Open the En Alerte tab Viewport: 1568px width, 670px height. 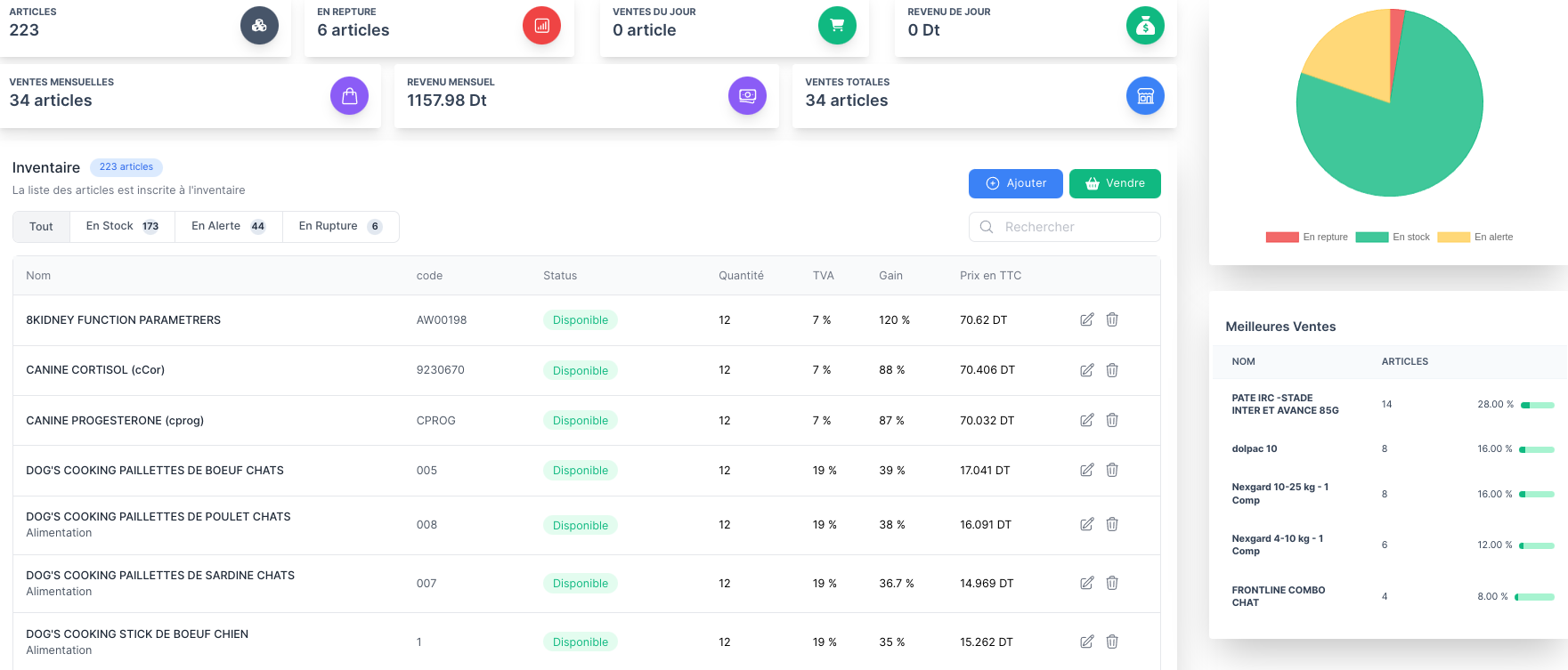pos(228,226)
